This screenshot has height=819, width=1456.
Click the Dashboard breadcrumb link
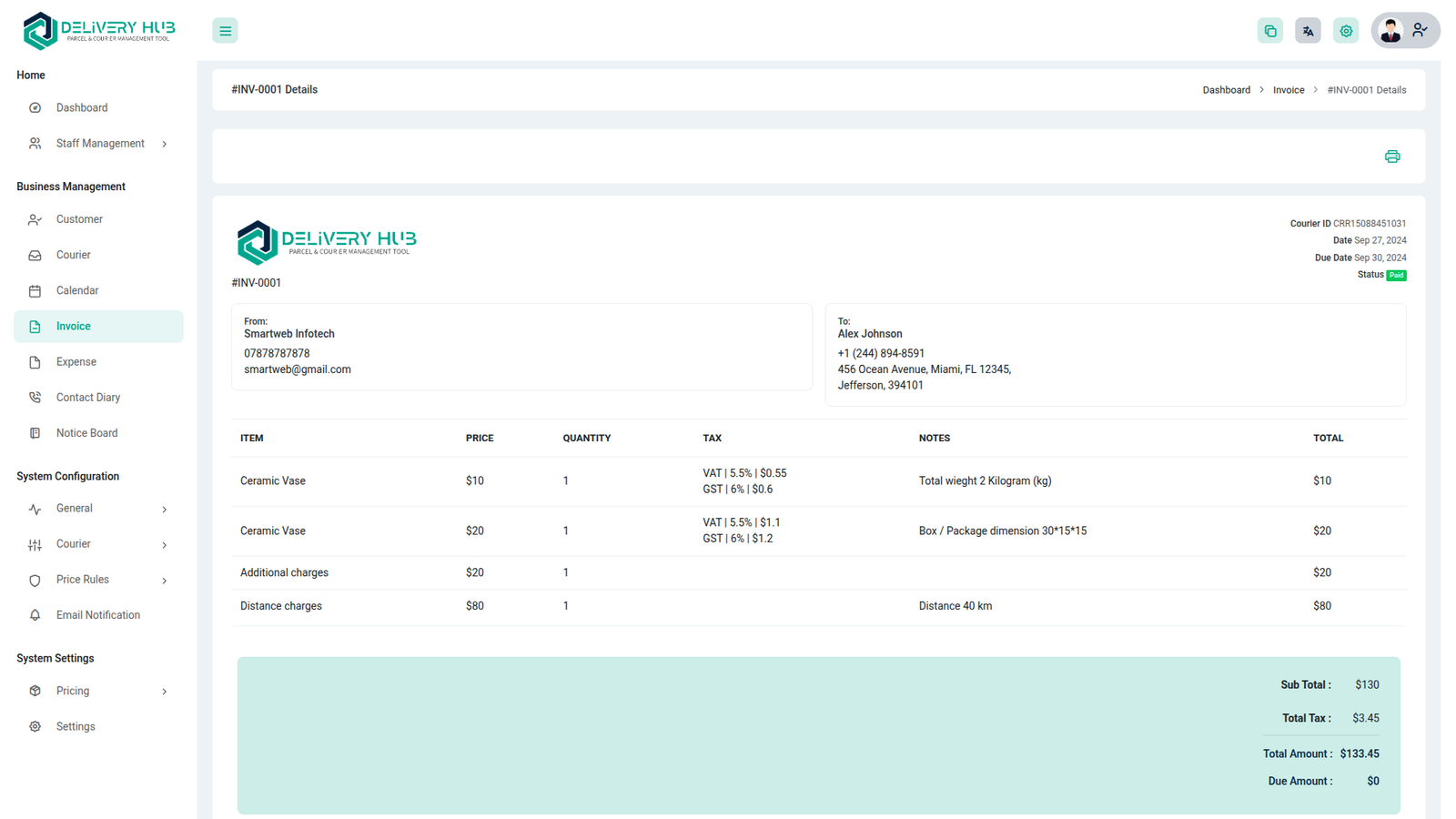[x=1226, y=90]
